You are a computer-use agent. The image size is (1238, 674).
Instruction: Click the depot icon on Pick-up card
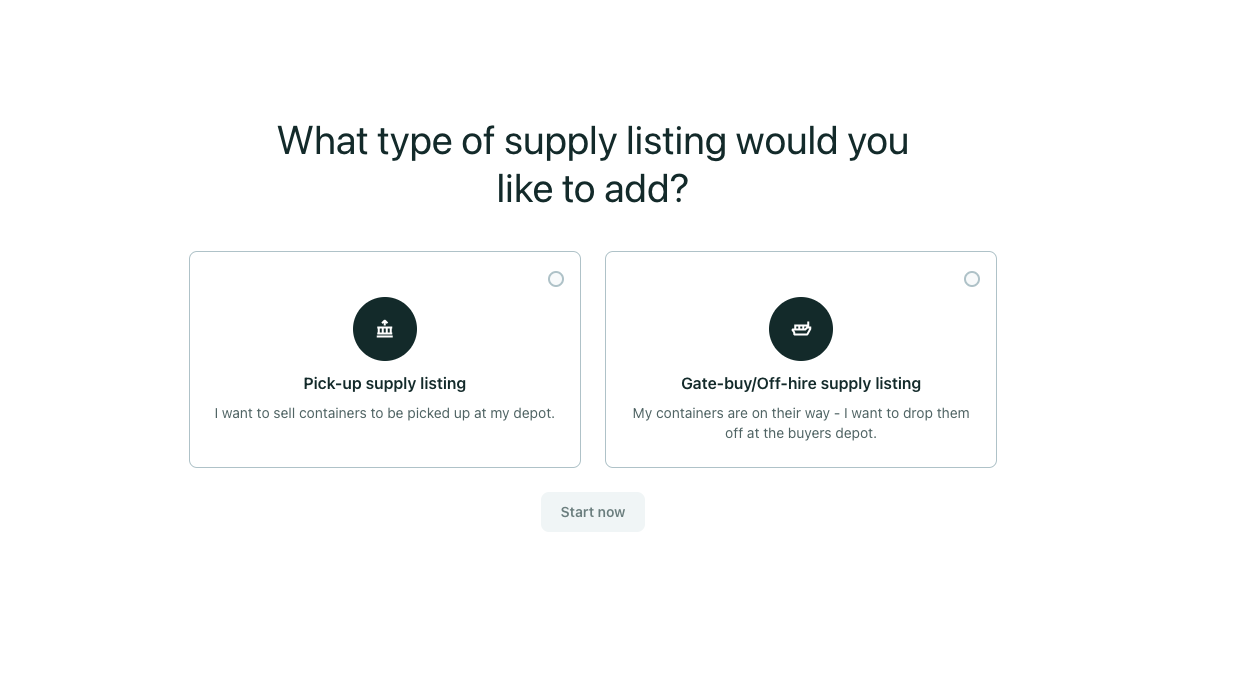[x=385, y=329]
